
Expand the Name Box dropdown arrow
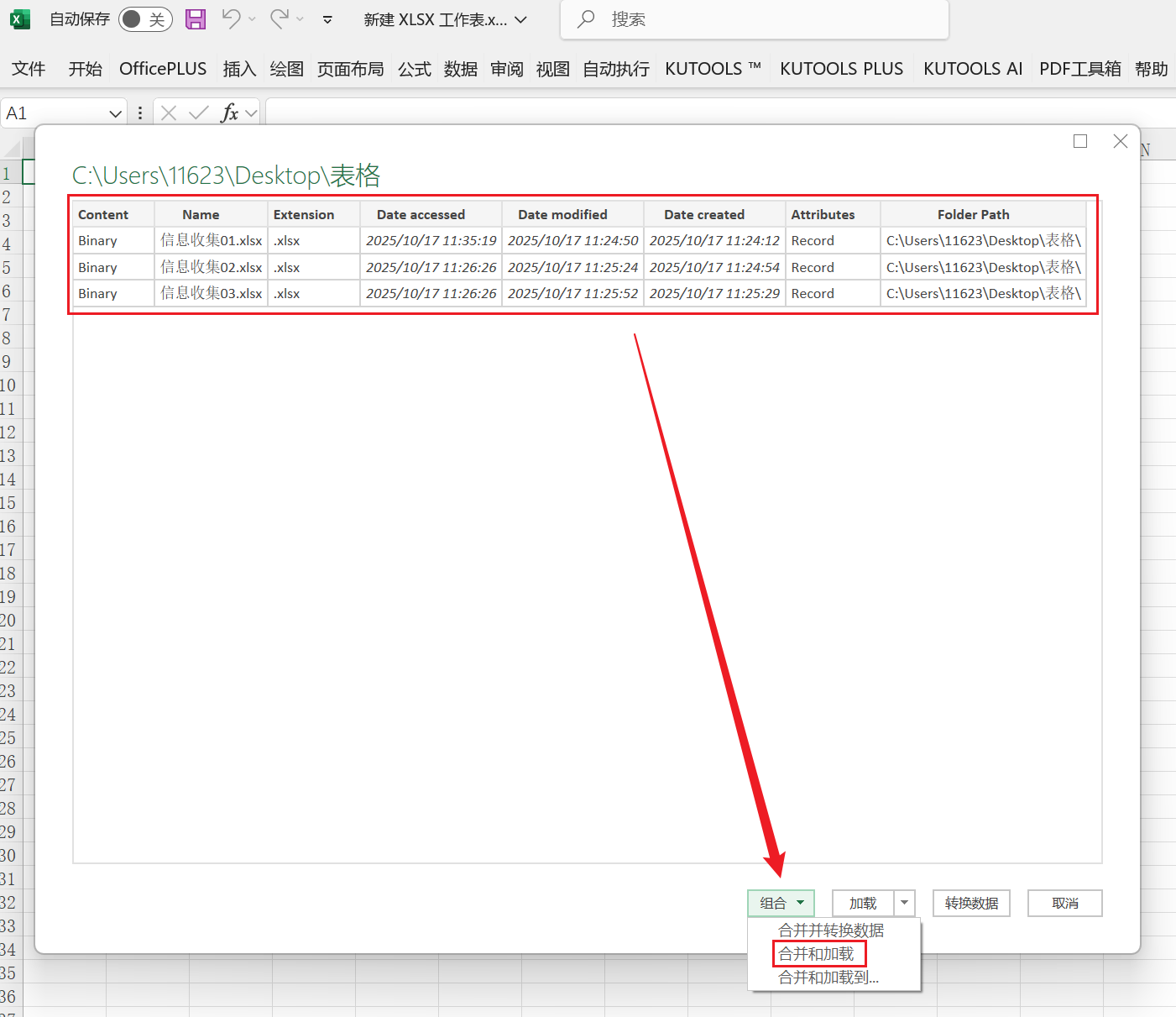(115, 113)
